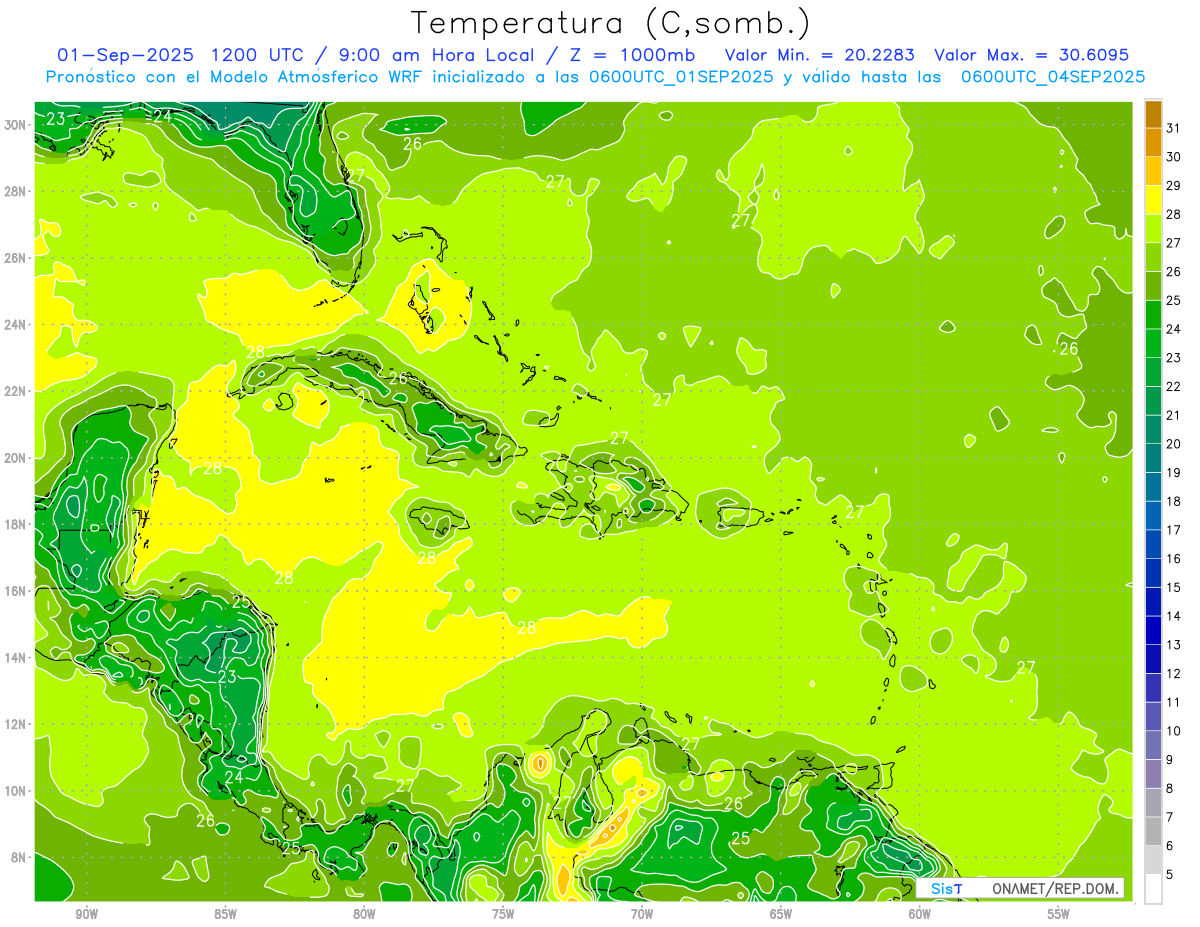
Task: Click the legend value '12'
Action: coord(1174,673)
